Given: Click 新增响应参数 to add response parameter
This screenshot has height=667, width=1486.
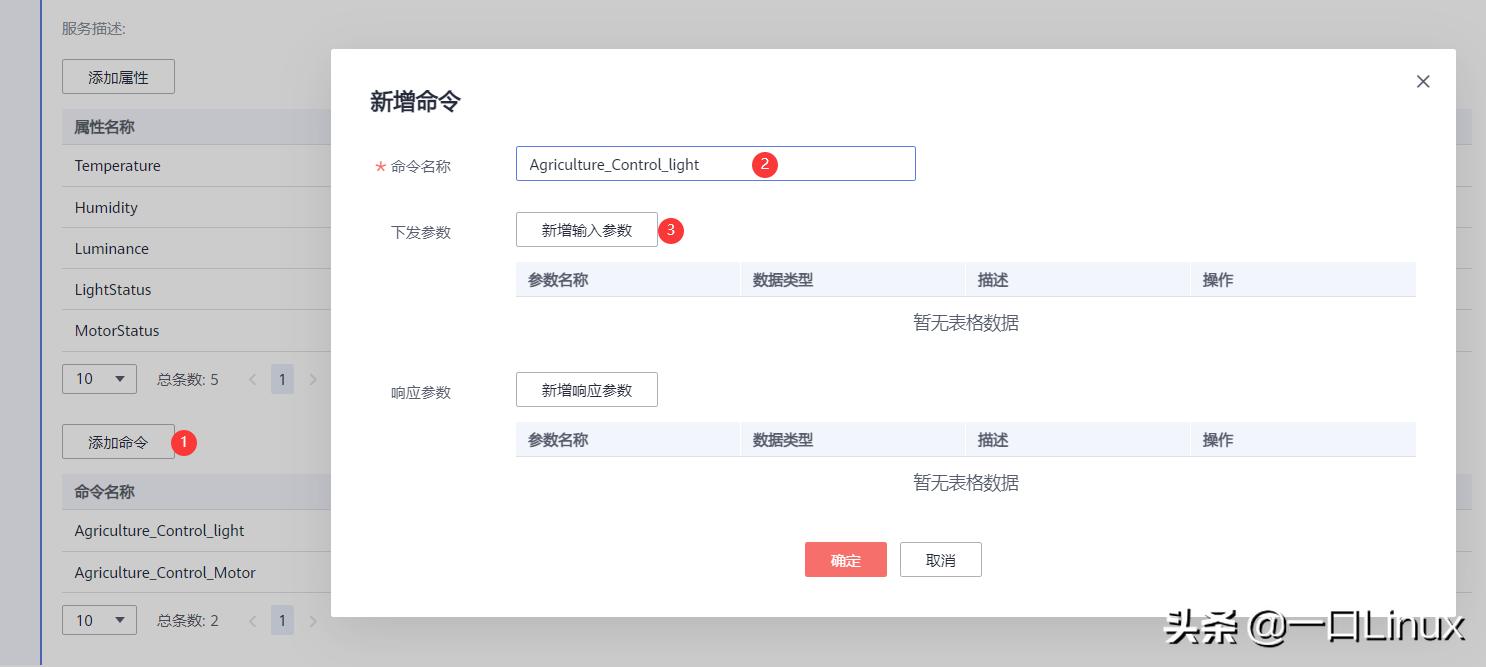Looking at the screenshot, I should coord(586,389).
